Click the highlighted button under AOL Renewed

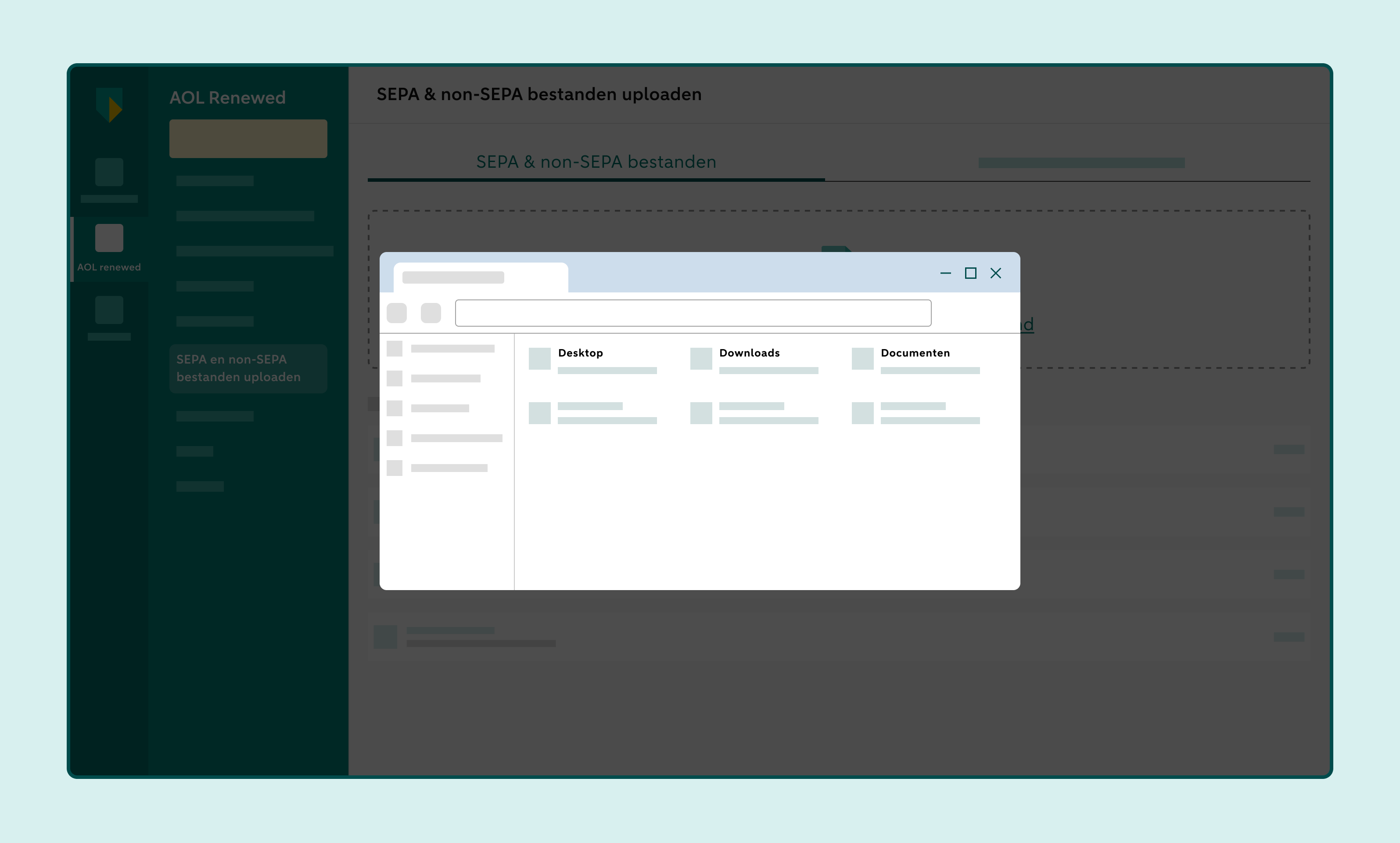(248, 139)
